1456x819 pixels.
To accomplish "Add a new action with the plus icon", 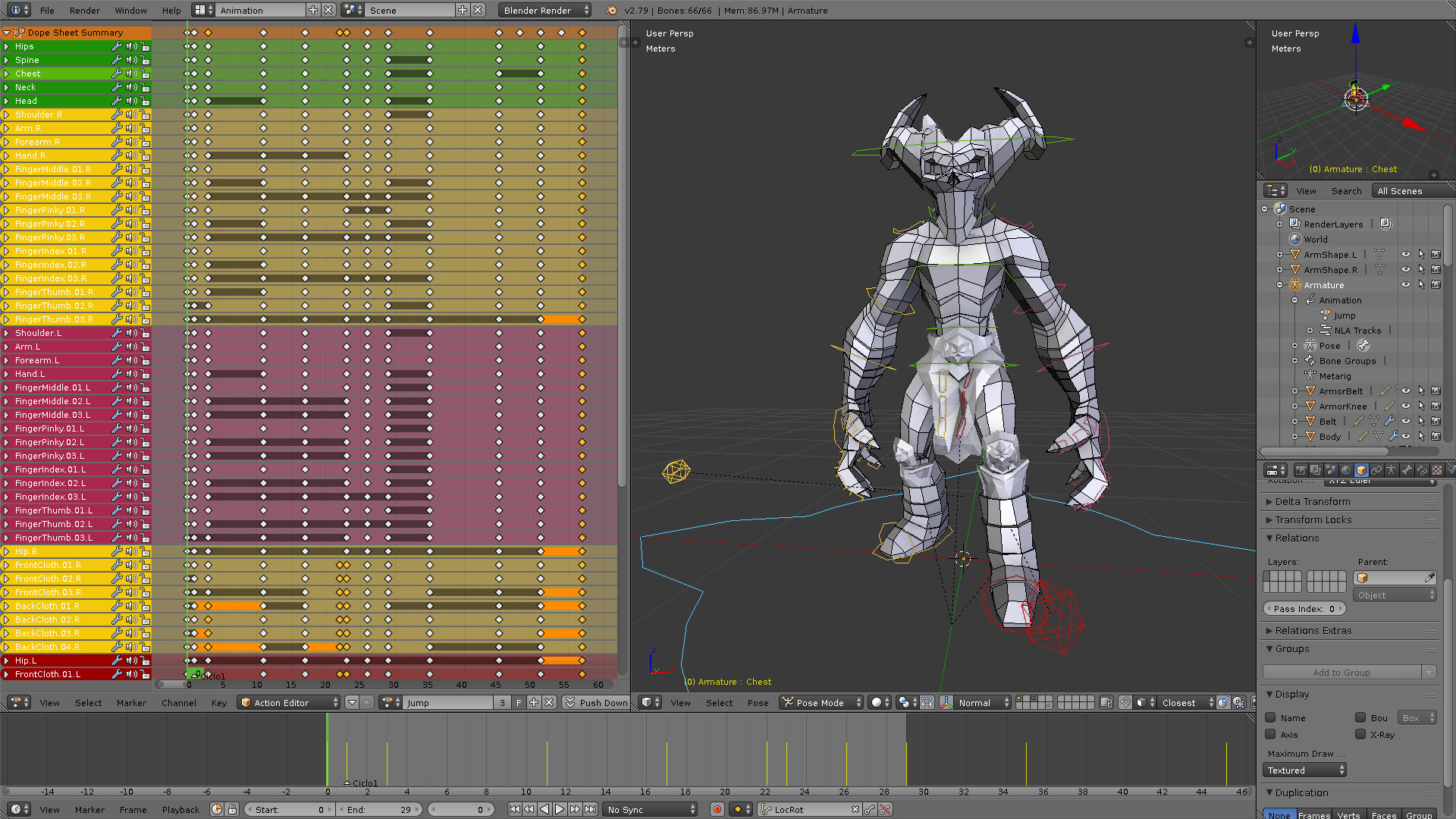I will [x=534, y=703].
